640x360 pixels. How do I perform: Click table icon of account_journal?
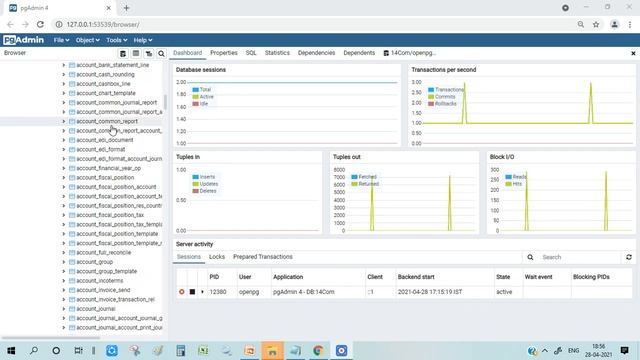72,309
